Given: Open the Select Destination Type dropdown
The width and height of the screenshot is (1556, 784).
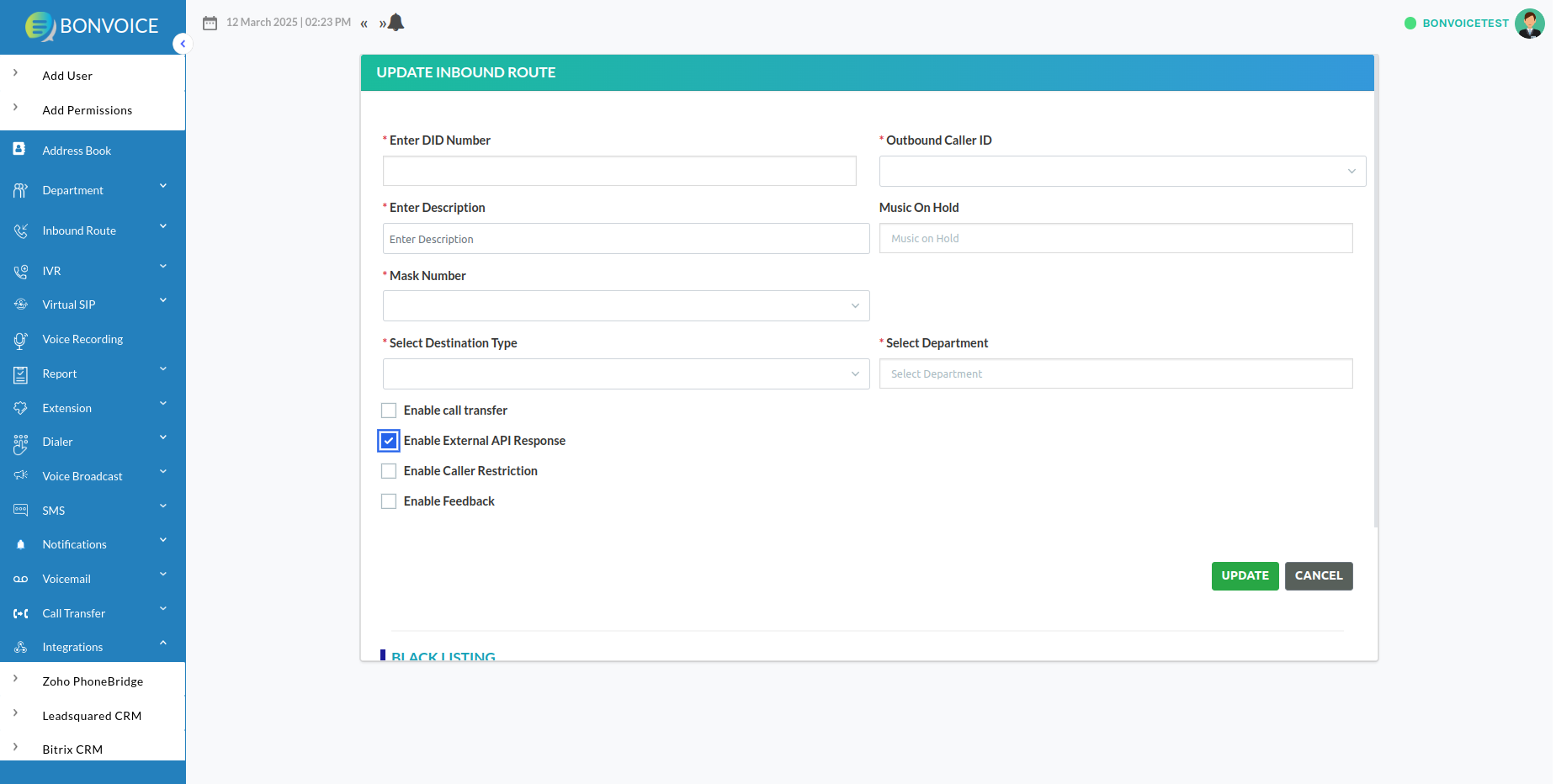Looking at the screenshot, I should click(625, 374).
